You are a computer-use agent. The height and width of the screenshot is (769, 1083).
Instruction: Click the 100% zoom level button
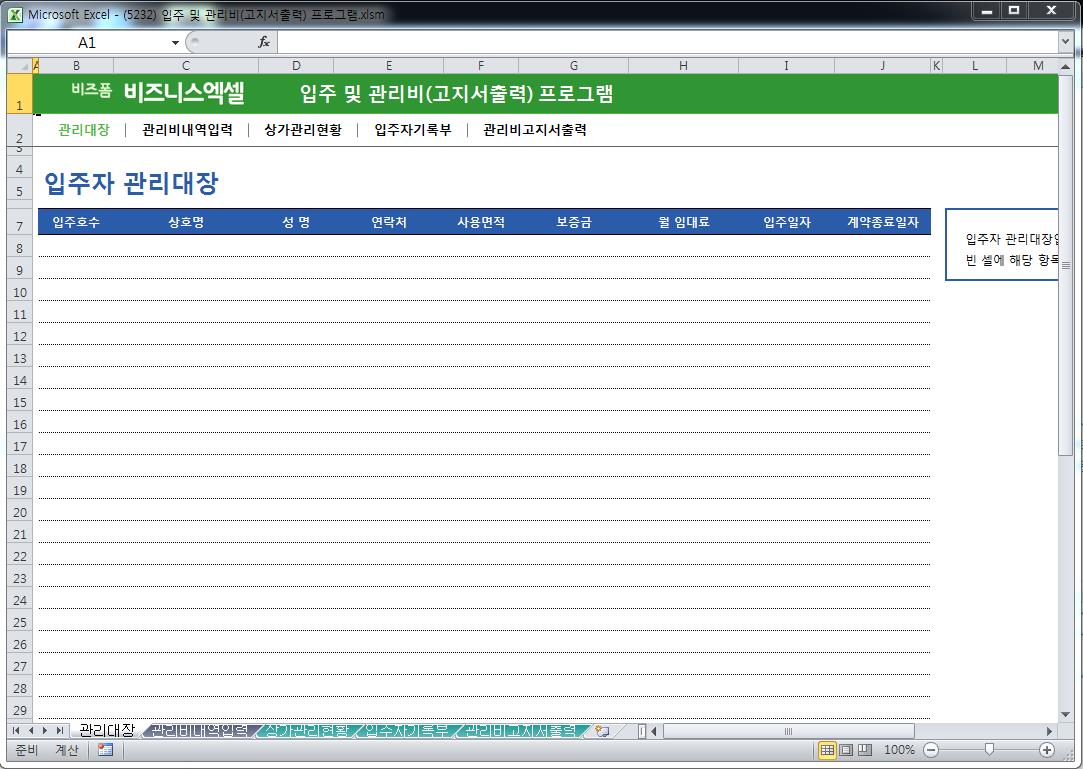click(x=899, y=750)
